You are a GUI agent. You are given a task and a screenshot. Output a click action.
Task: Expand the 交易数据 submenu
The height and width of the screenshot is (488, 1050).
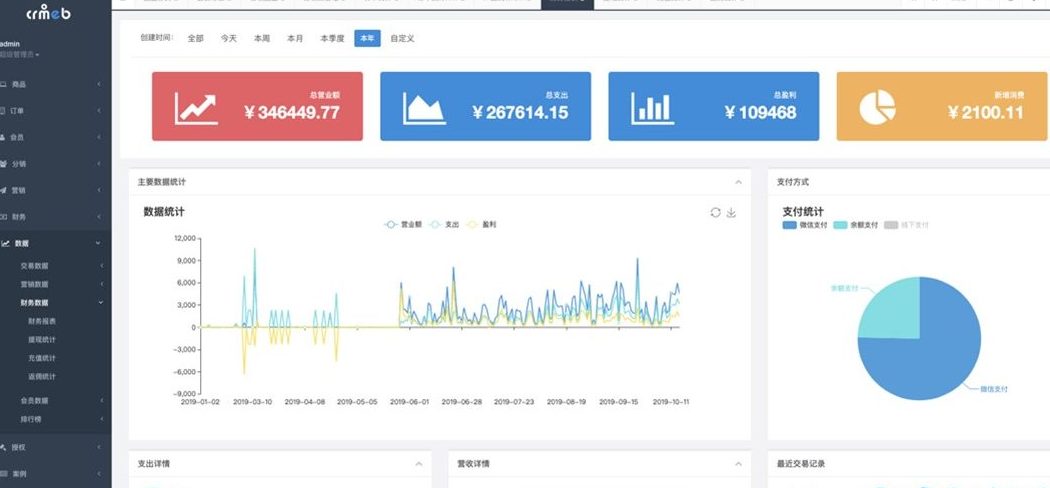[35, 266]
